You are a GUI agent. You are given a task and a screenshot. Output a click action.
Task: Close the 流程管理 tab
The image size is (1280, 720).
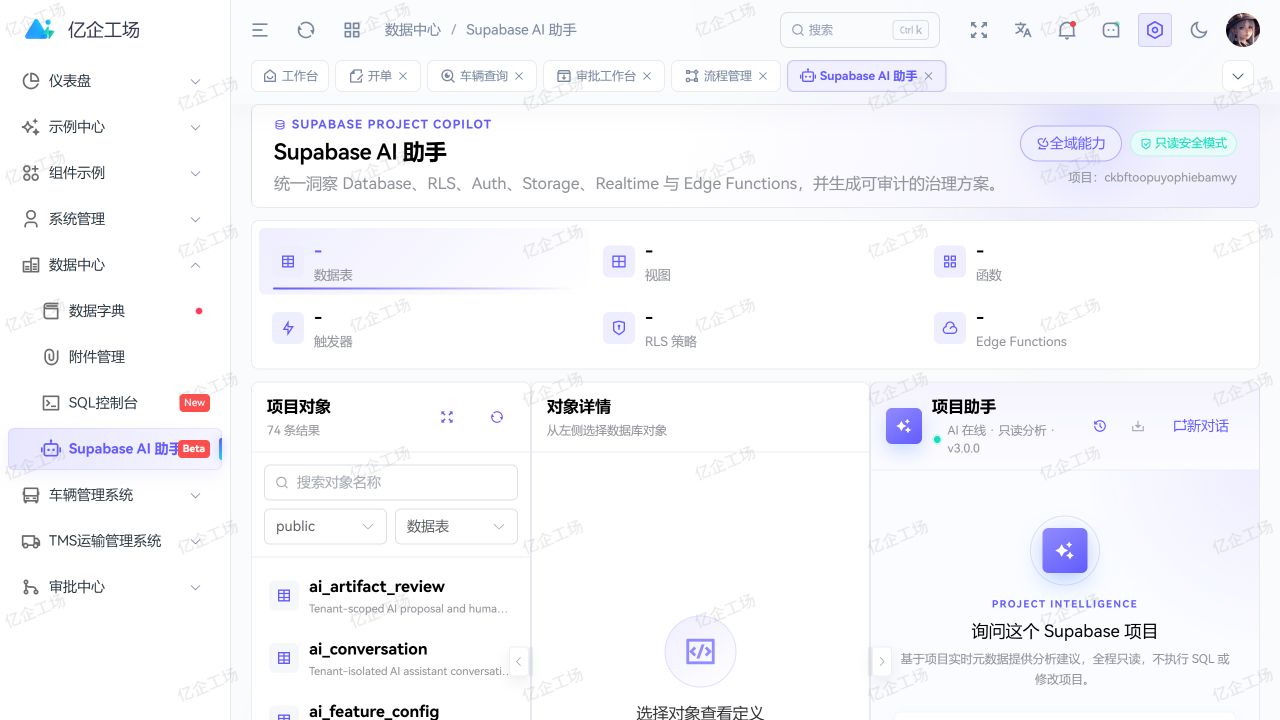[x=763, y=76]
